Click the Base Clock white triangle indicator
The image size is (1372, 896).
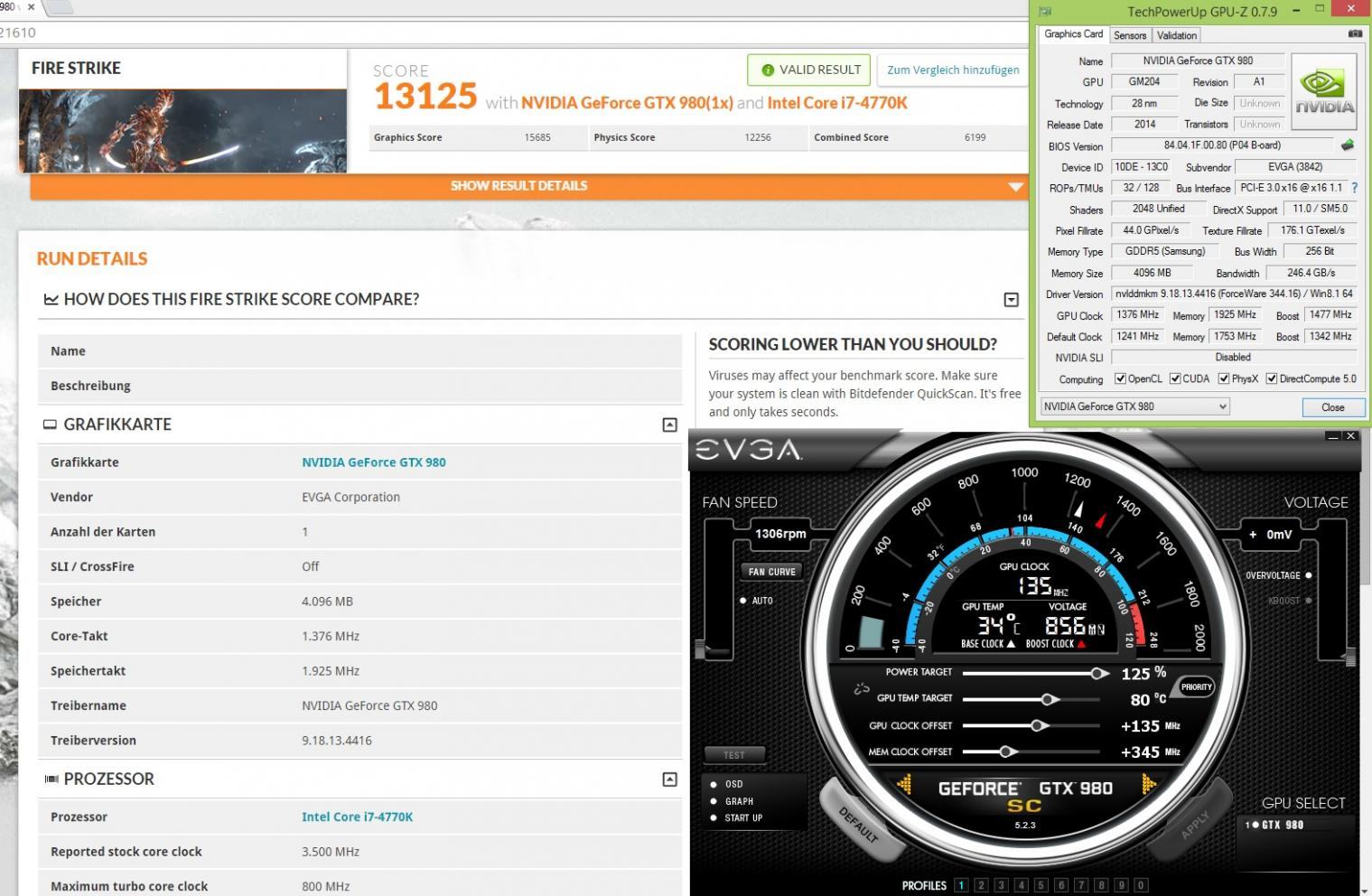point(1011,644)
